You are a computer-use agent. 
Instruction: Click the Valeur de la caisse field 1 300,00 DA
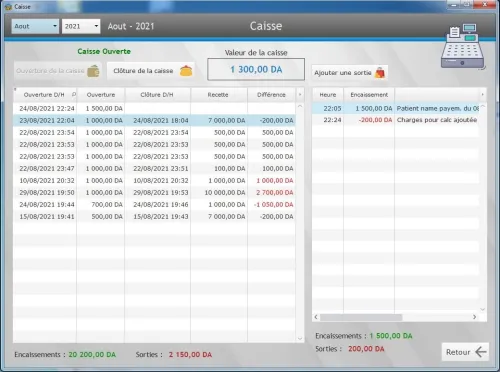256,69
